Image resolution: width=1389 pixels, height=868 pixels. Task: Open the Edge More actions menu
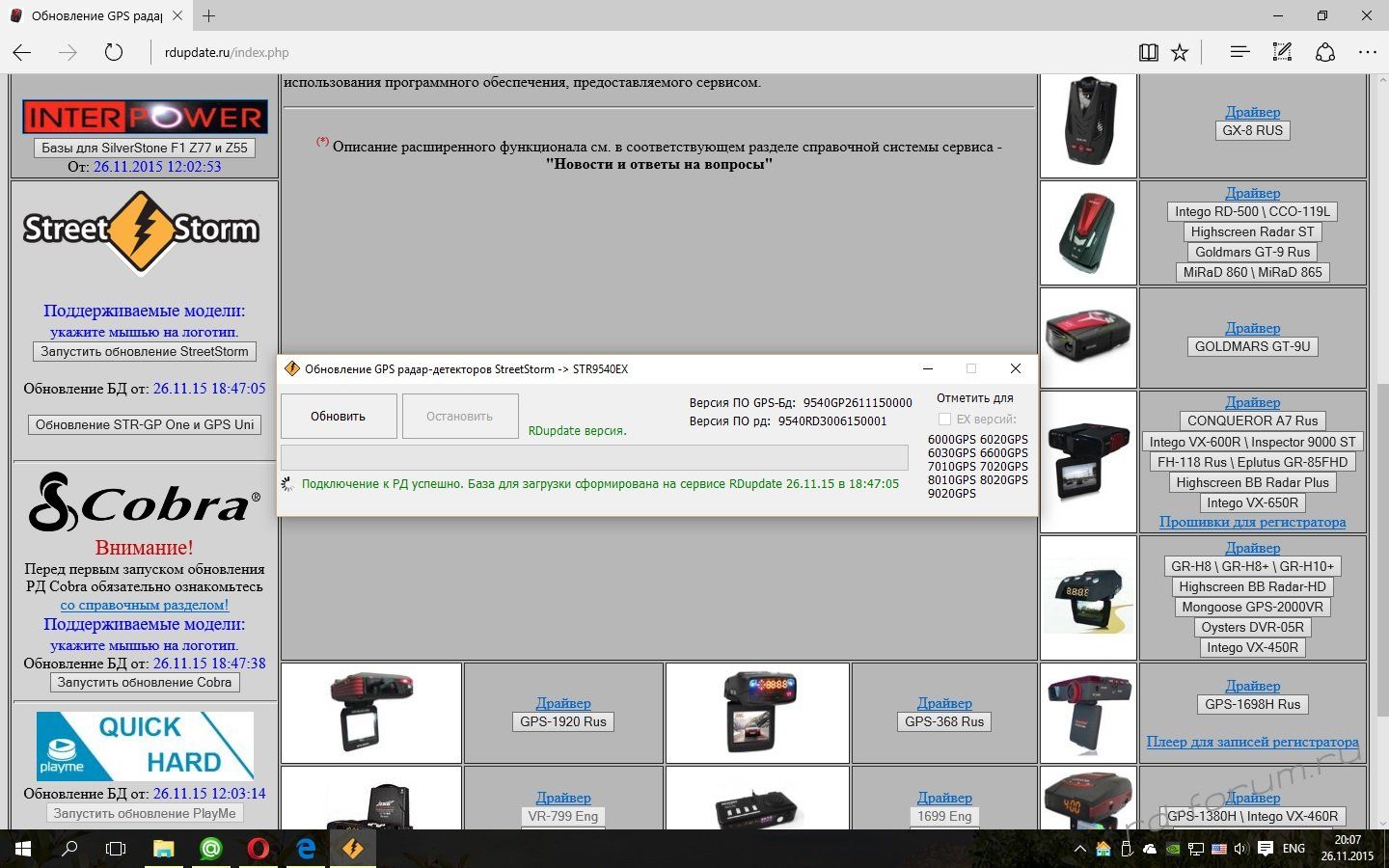1368,53
